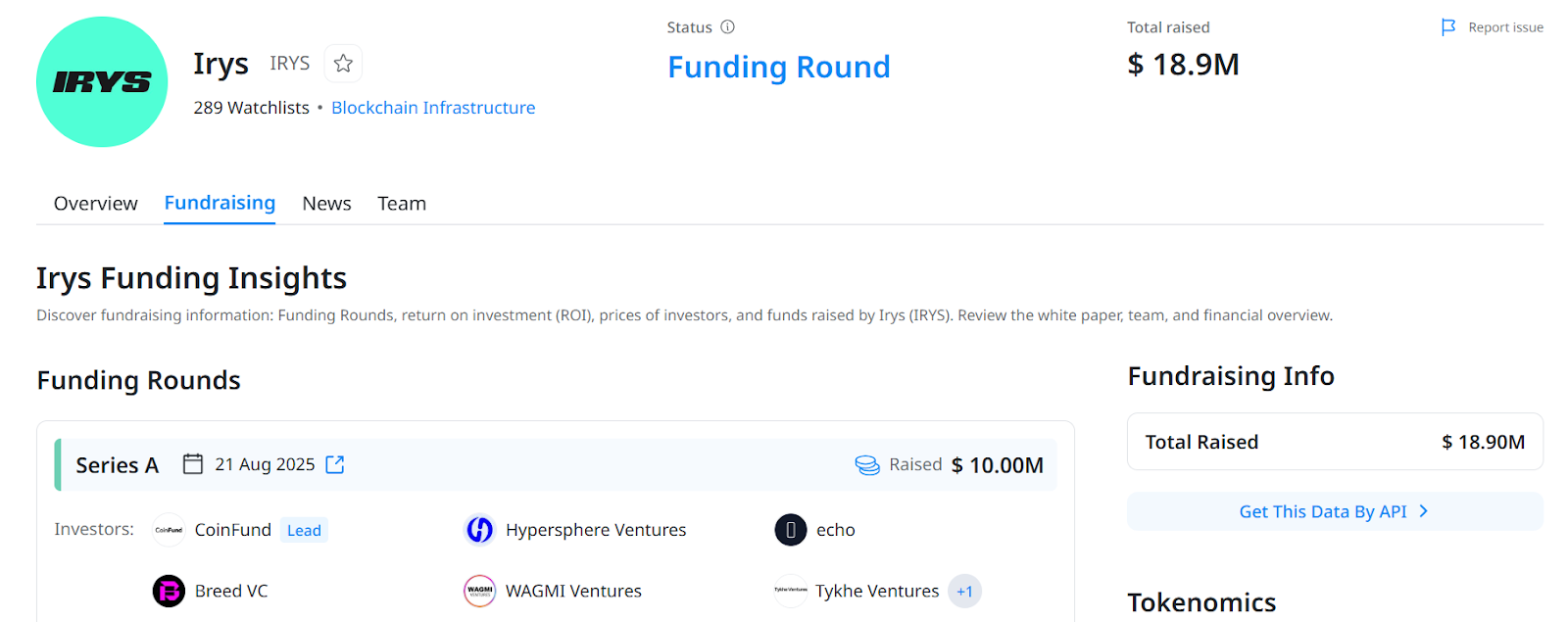Click the Lead badge next to CoinFund
Screen dimensions: 1568x622
304,530
